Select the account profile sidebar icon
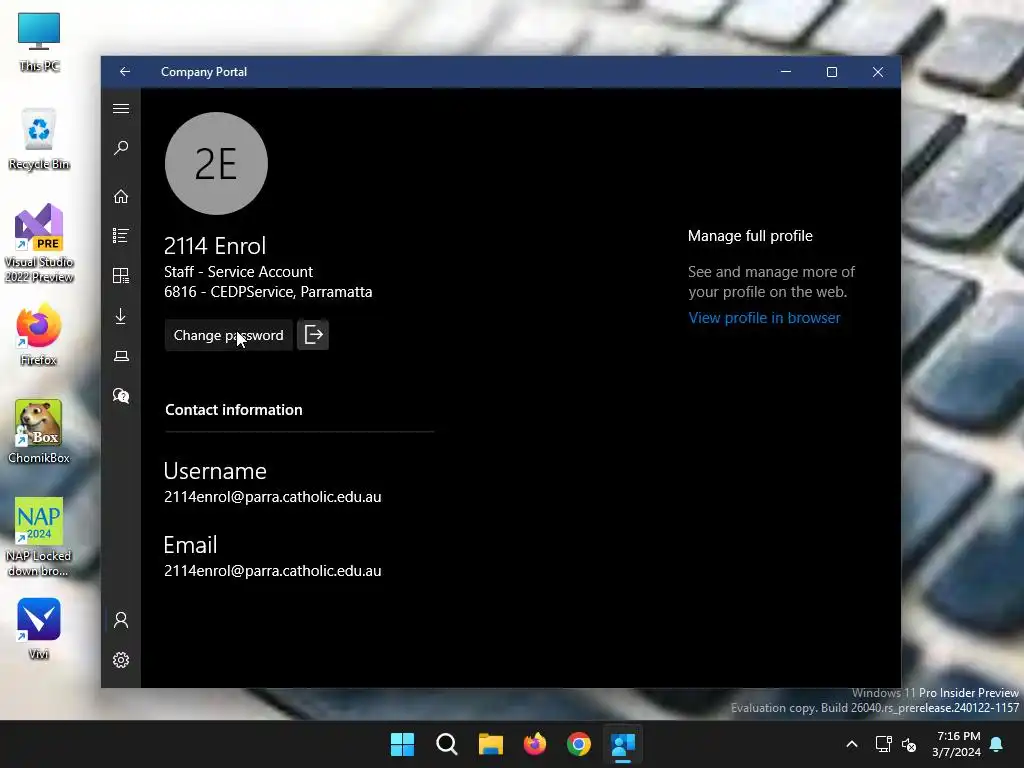Viewport: 1024px width, 768px height. point(121,620)
